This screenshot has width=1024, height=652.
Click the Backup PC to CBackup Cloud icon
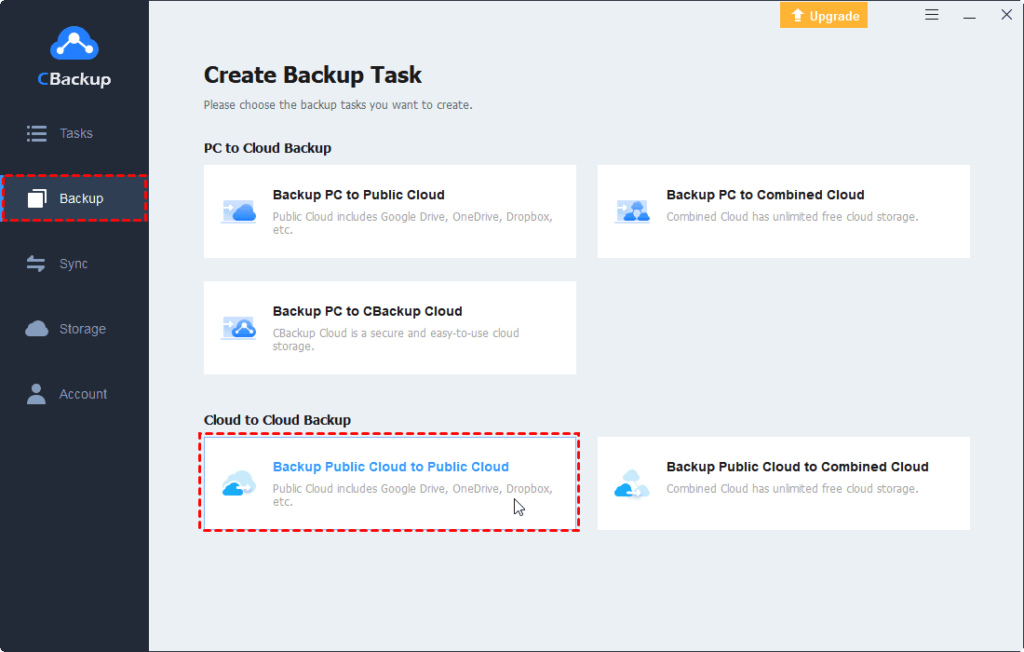point(238,328)
